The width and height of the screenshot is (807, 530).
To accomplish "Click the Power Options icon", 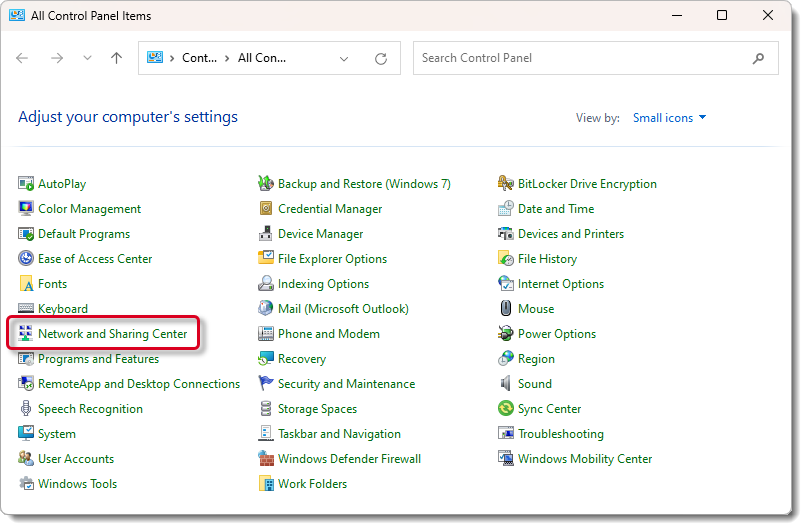I will point(505,333).
